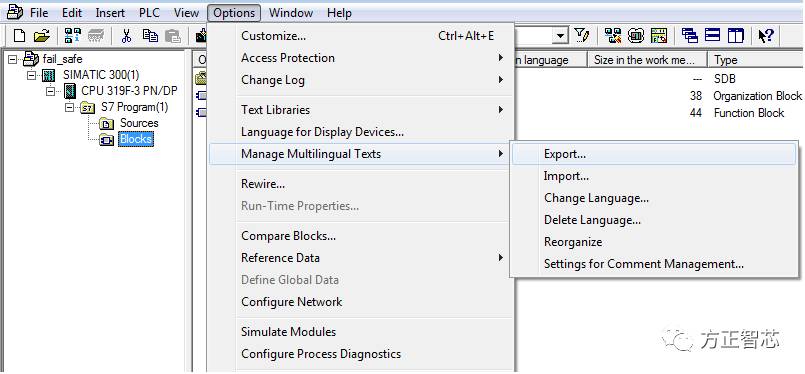The image size is (805, 374).
Task: Select the Sources folder in the tree
Action: [139, 123]
